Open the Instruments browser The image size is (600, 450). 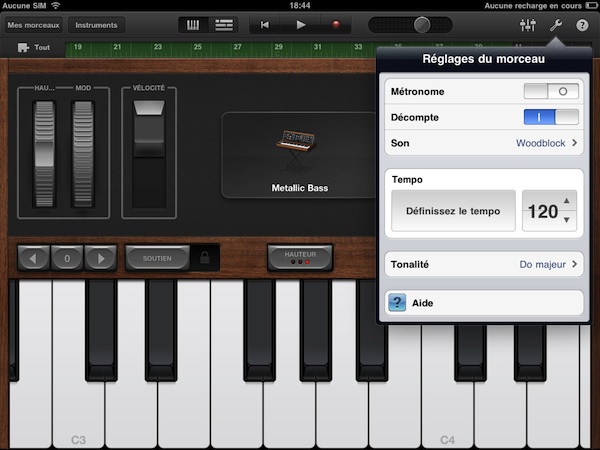click(x=96, y=25)
